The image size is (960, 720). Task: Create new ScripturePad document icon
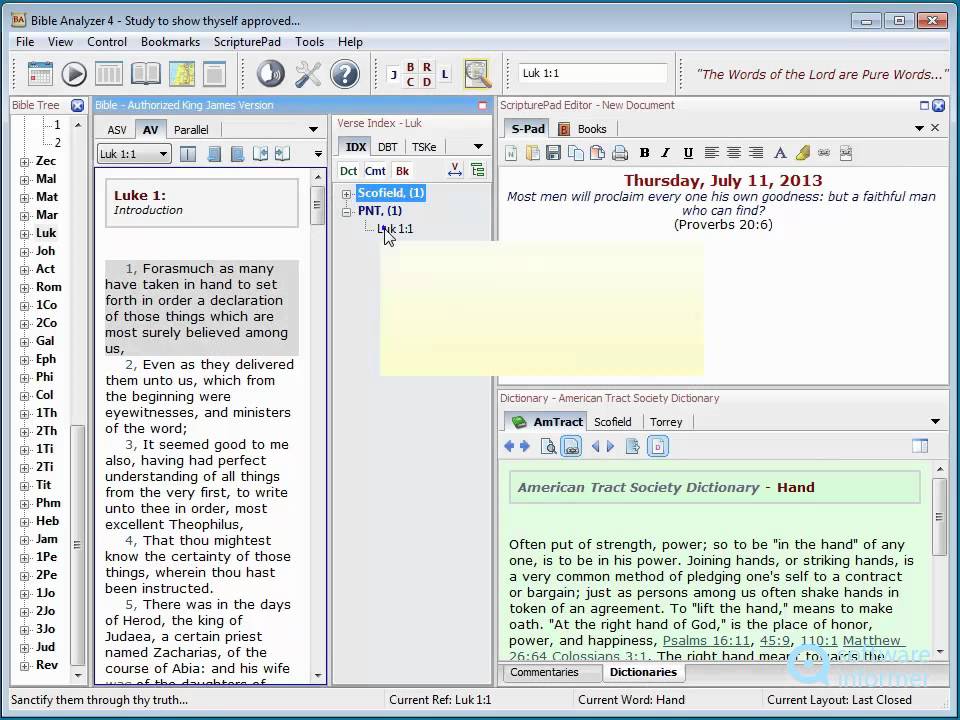point(511,153)
